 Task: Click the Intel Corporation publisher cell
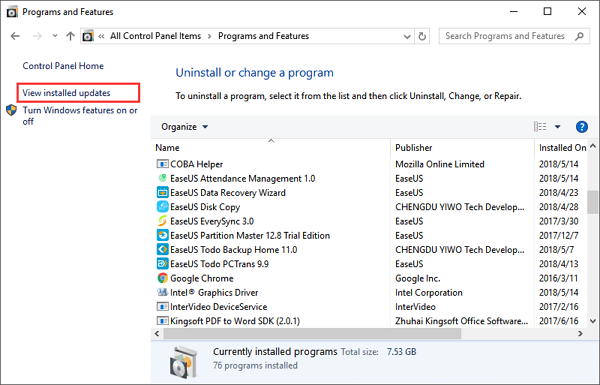coord(429,292)
